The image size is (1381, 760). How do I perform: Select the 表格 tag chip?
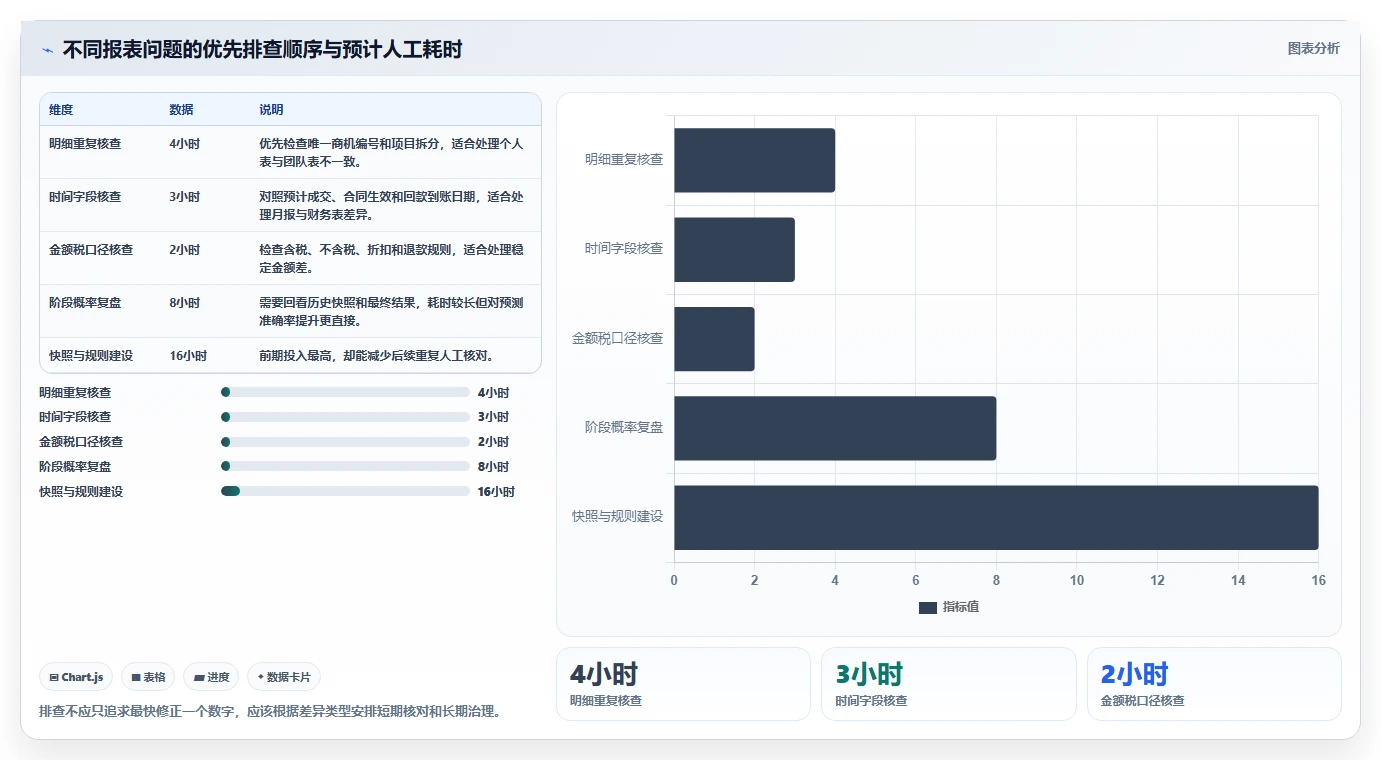point(148,677)
